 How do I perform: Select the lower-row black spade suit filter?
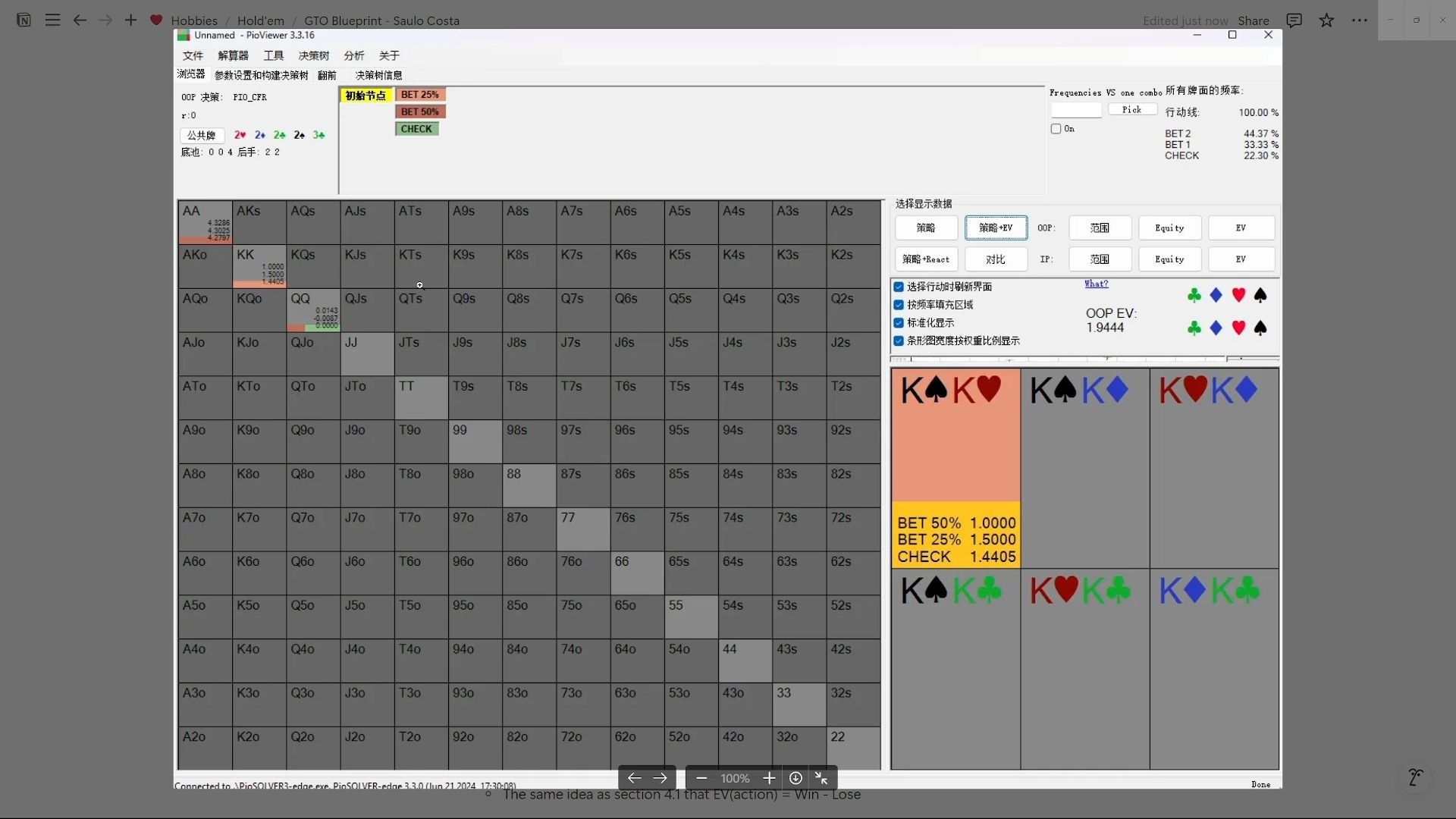click(x=1260, y=328)
